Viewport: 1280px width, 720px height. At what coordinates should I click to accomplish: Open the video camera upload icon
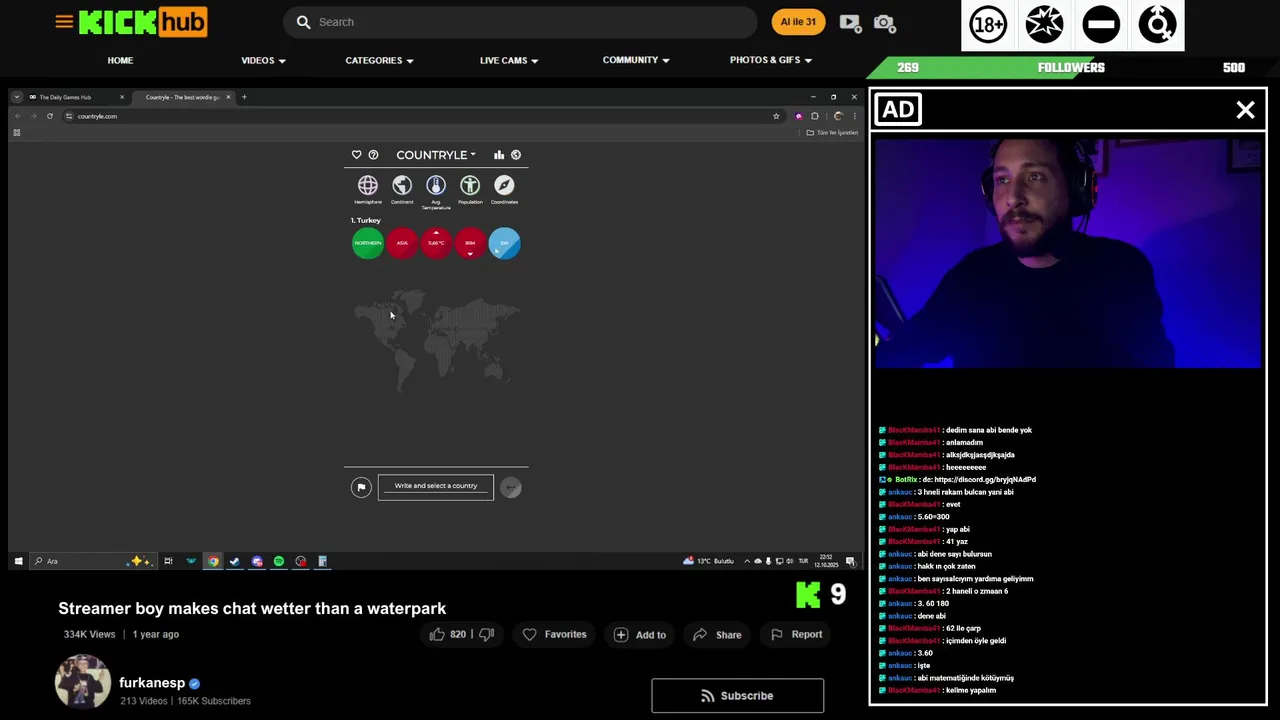[850, 22]
